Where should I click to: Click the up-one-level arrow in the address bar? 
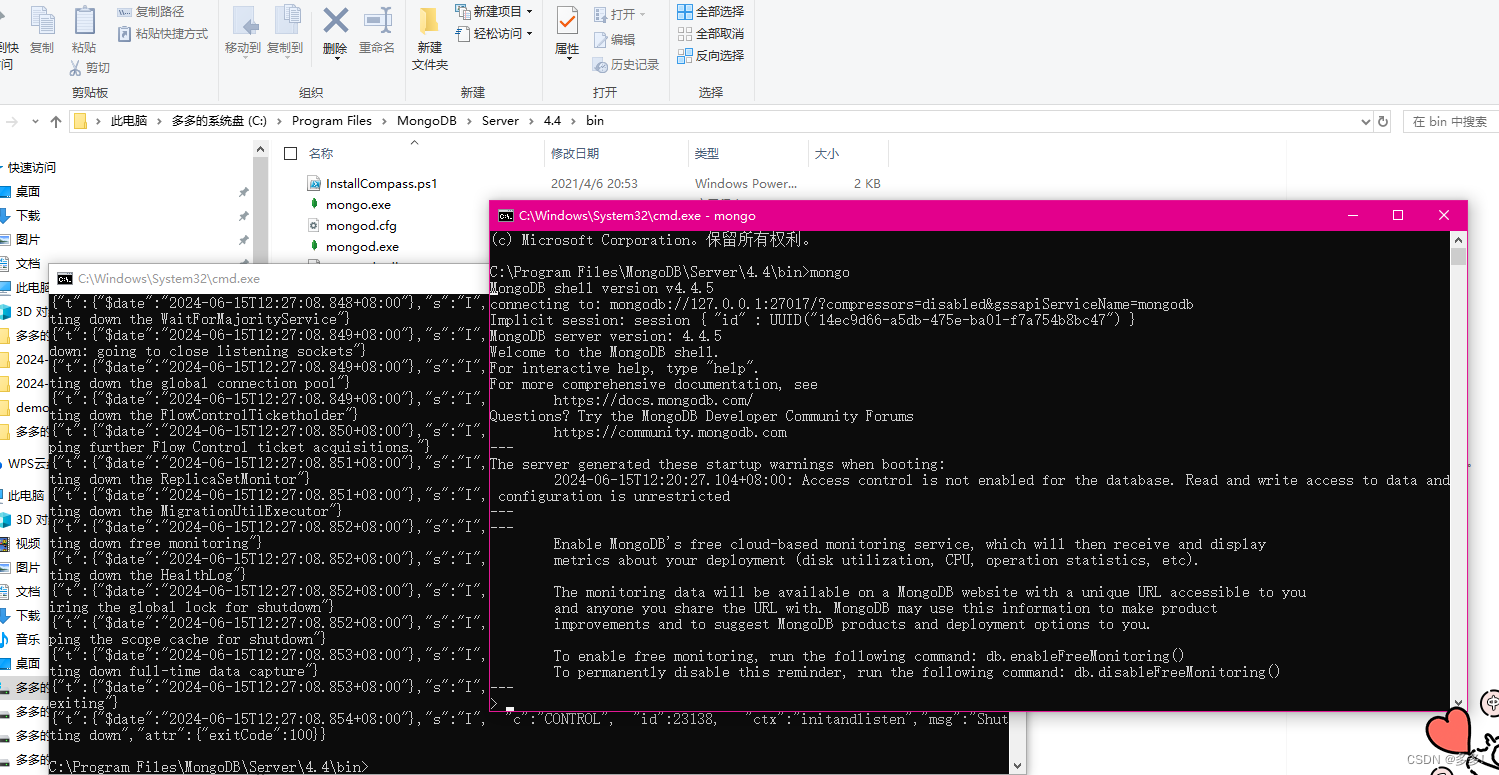pos(56,121)
